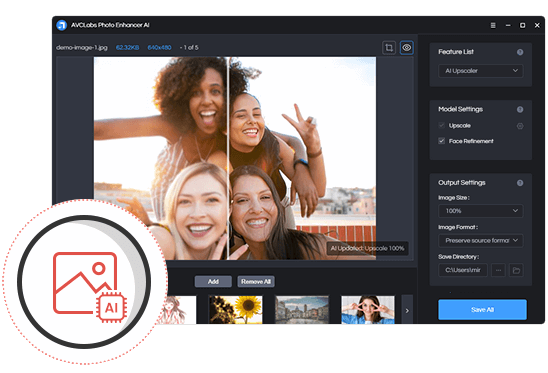Image resolution: width=548 pixels, height=373 pixels.
Task: Click the before/after comparison divider line
Action: [x=228, y=158]
